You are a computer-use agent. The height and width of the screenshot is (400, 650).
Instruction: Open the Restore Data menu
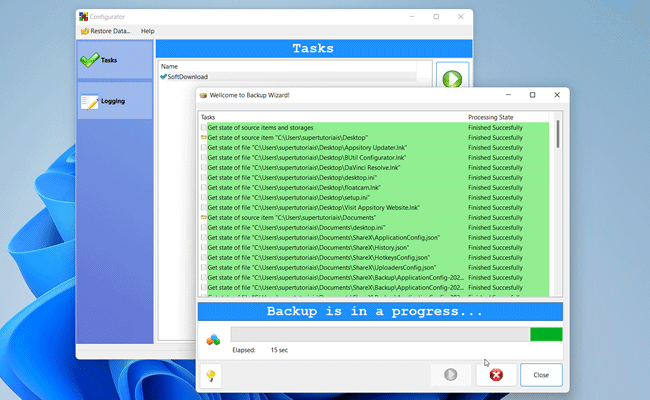[x=106, y=31]
